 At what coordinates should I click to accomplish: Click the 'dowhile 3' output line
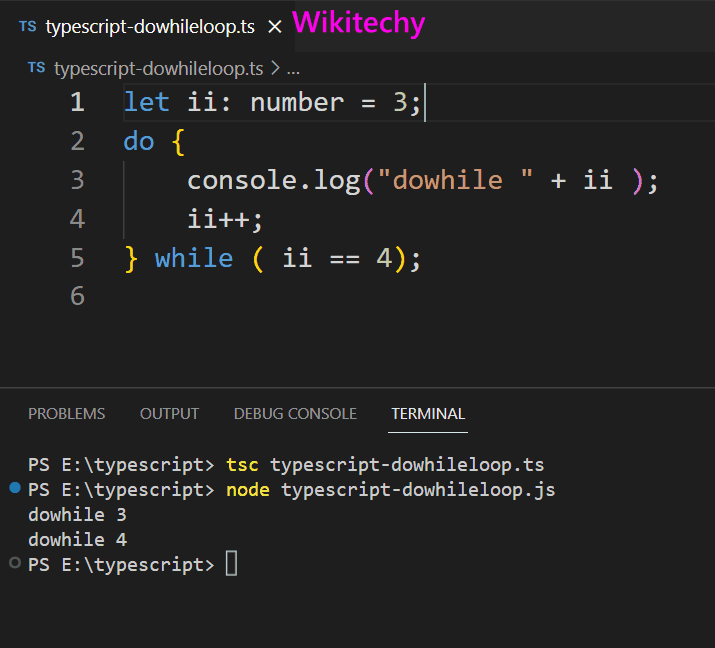[77, 515]
